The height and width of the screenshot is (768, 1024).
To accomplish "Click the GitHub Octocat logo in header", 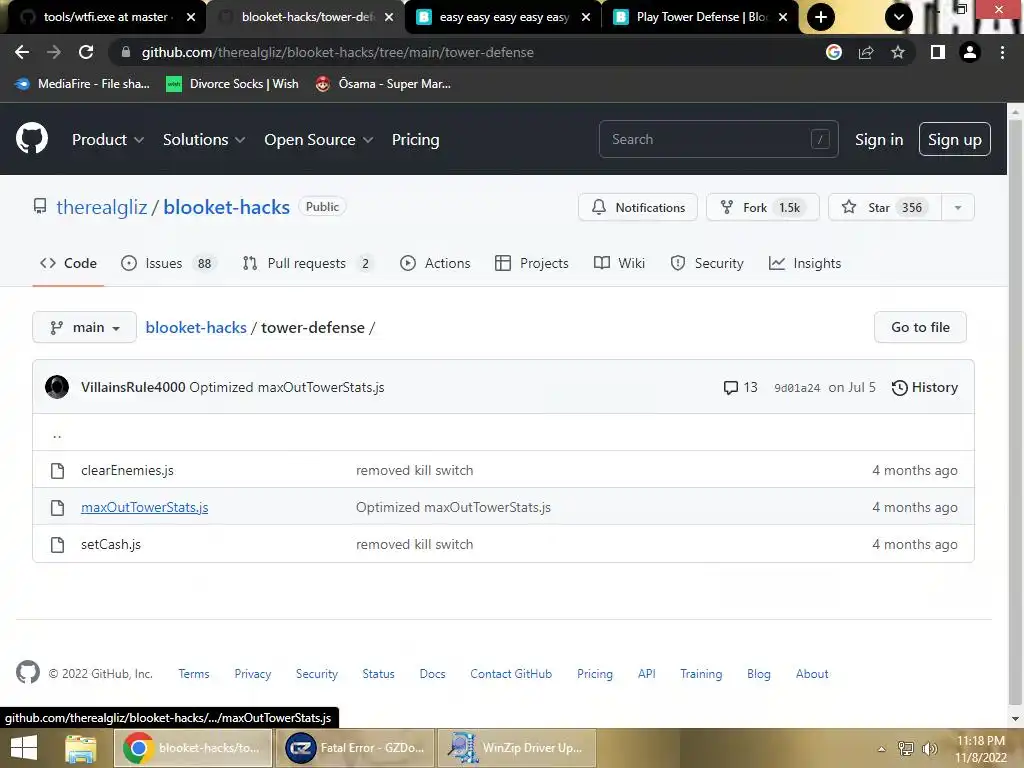I will pos(32,138).
